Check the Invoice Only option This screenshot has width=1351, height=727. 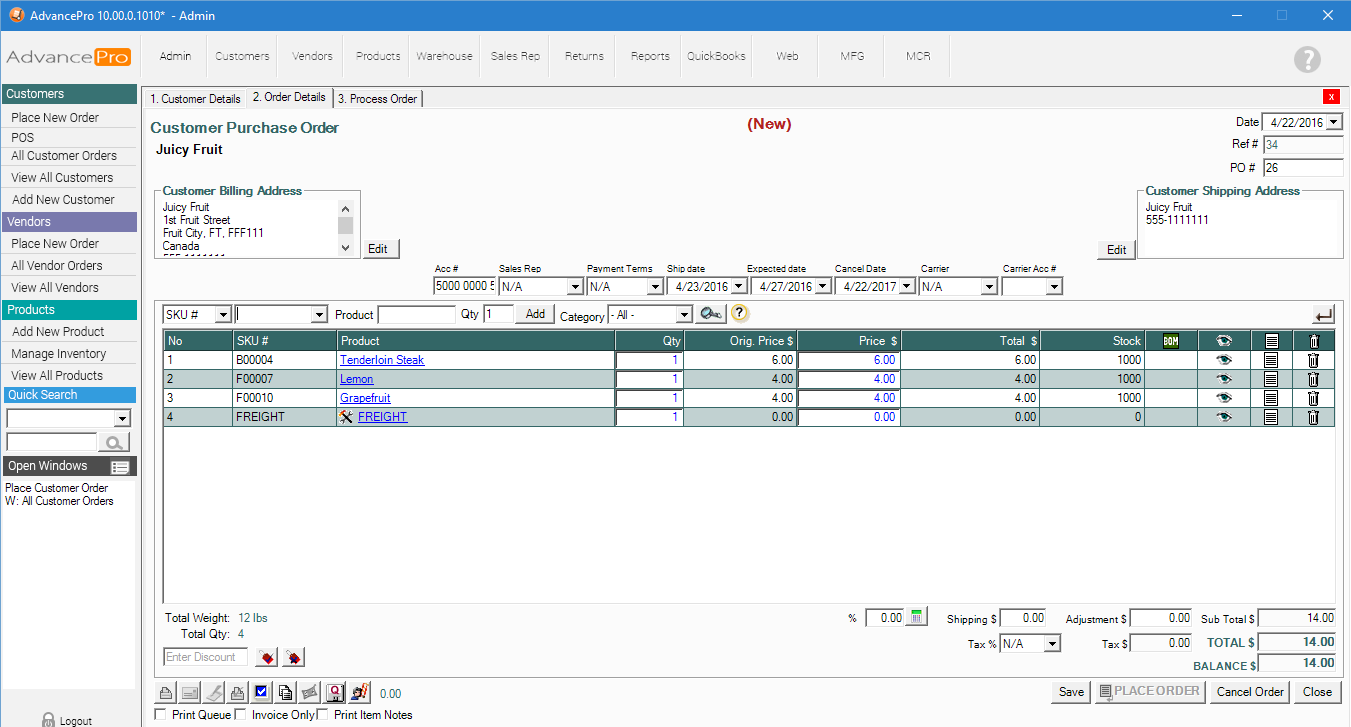[x=240, y=714]
